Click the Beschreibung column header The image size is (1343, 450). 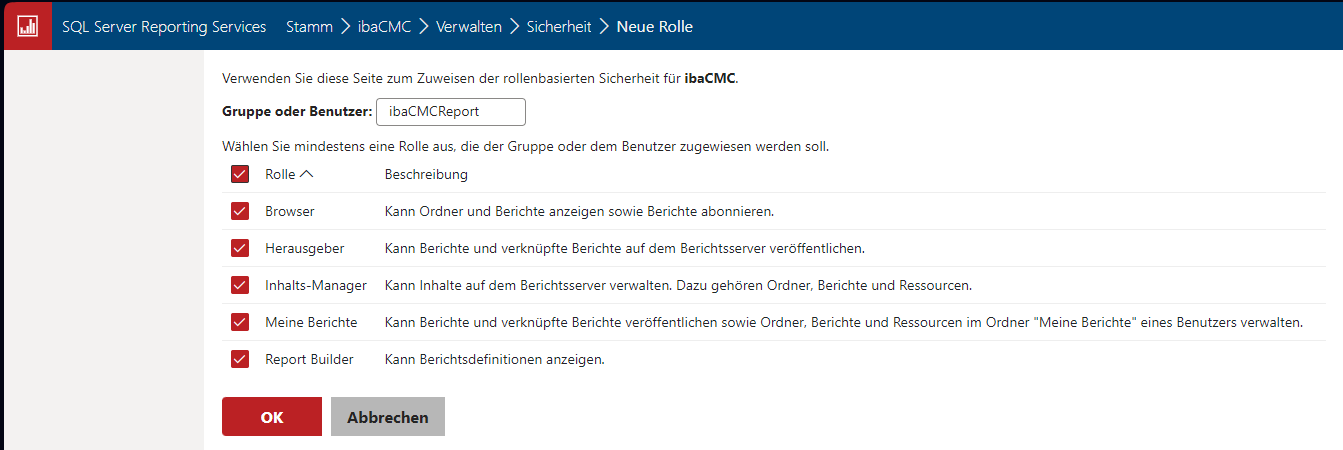coord(426,174)
